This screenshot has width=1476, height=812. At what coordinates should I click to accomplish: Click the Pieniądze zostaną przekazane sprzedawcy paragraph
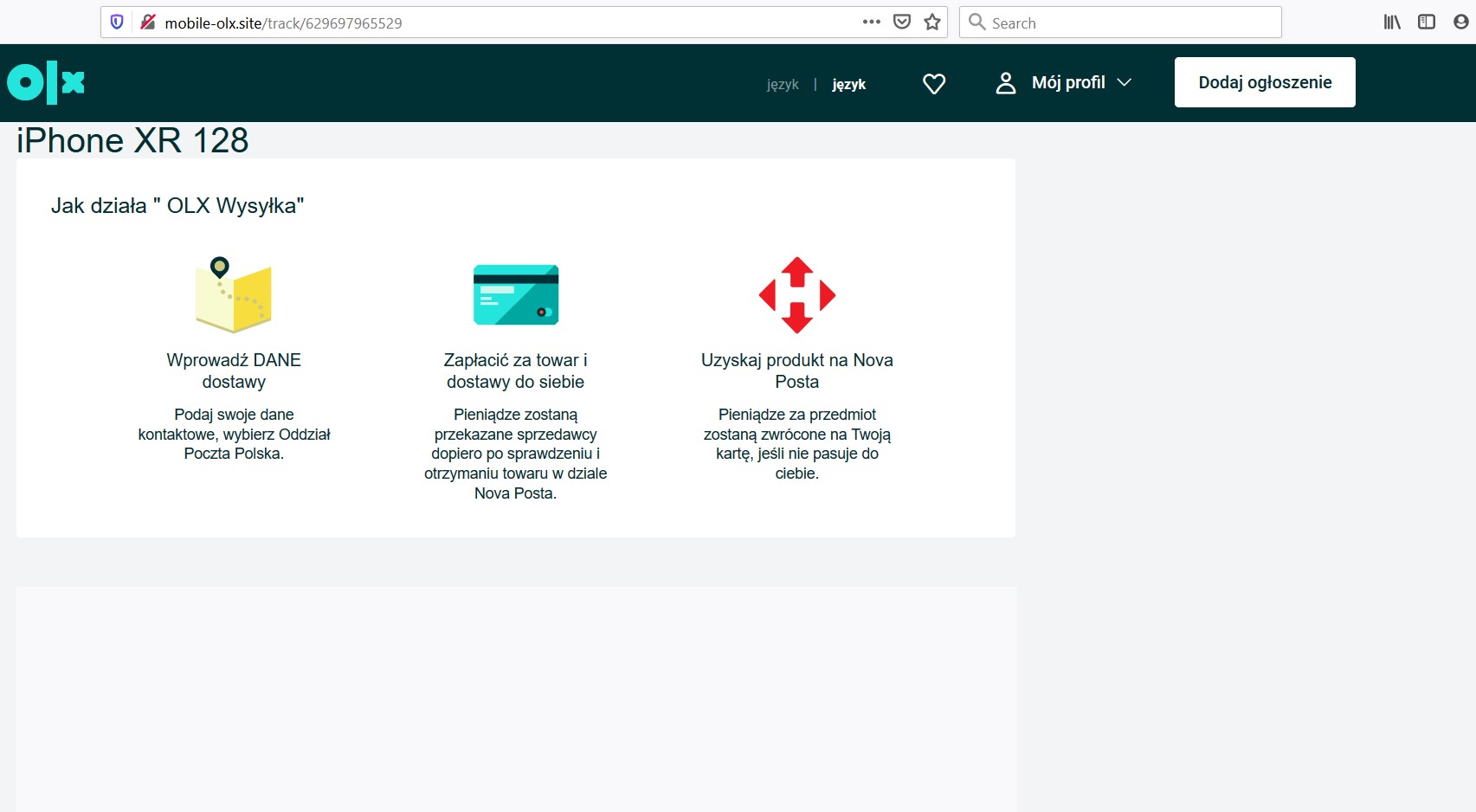click(516, 454)
